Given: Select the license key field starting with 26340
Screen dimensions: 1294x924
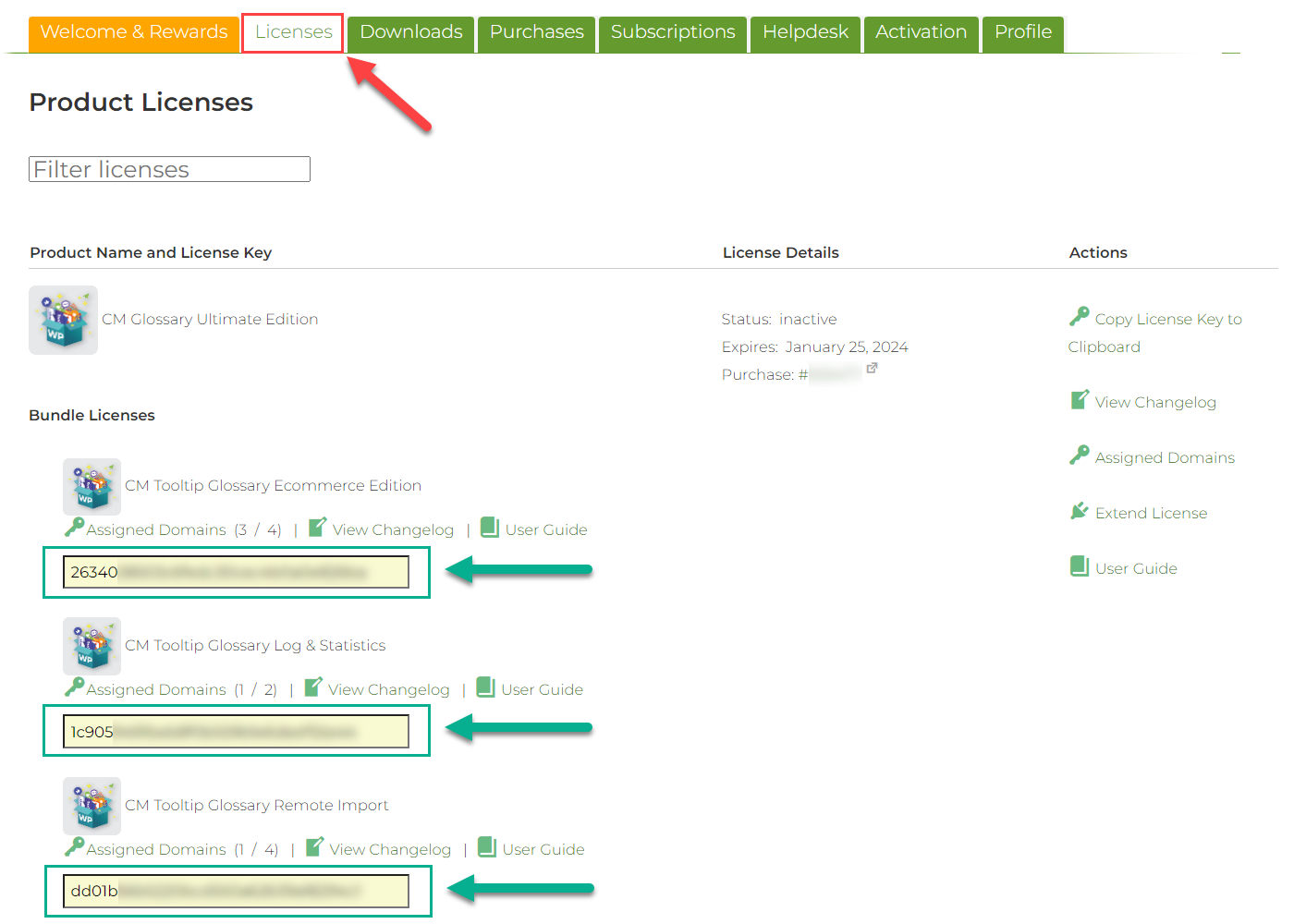Looking at the screenshot, I should click(x=236, y=572).
